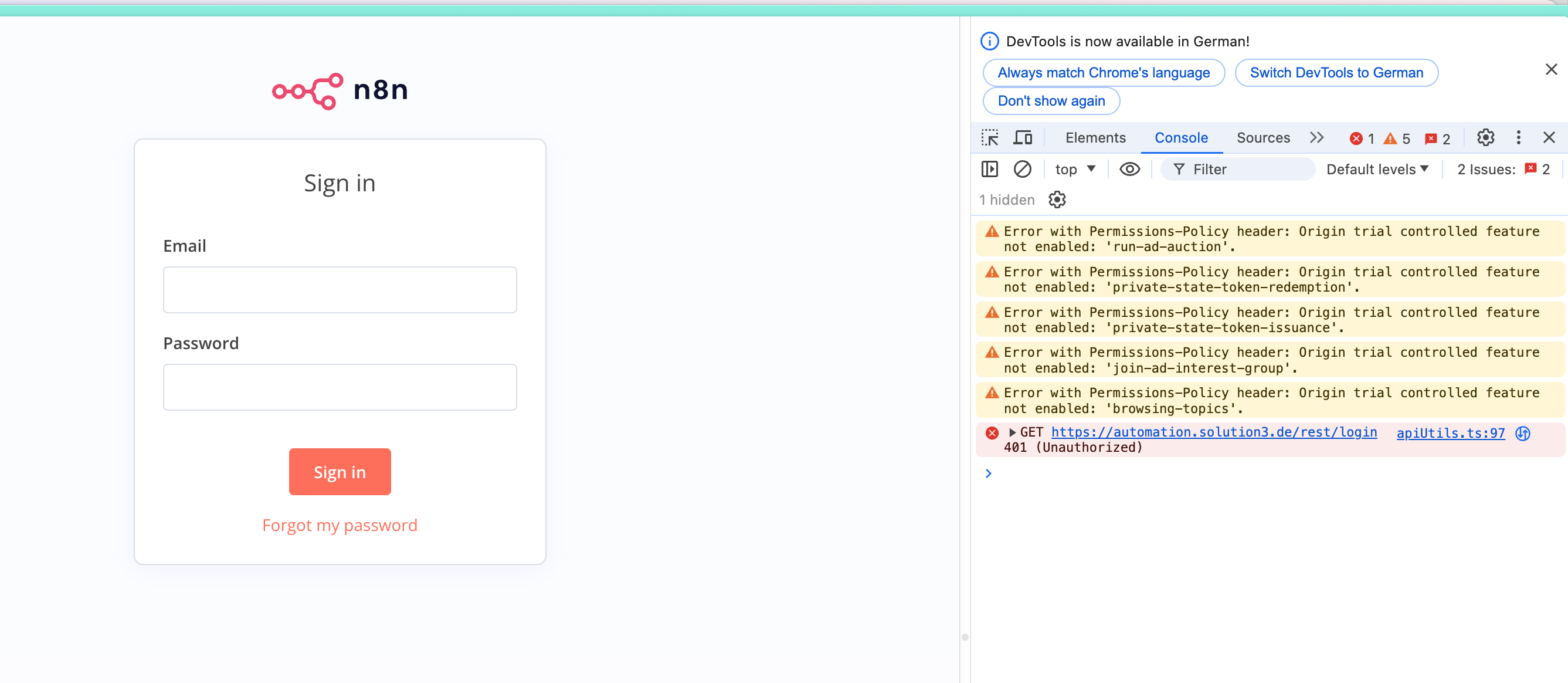1568x683 pixels.
Task: Dismiss the language notification bar
Action: (x=1551, y=69)
